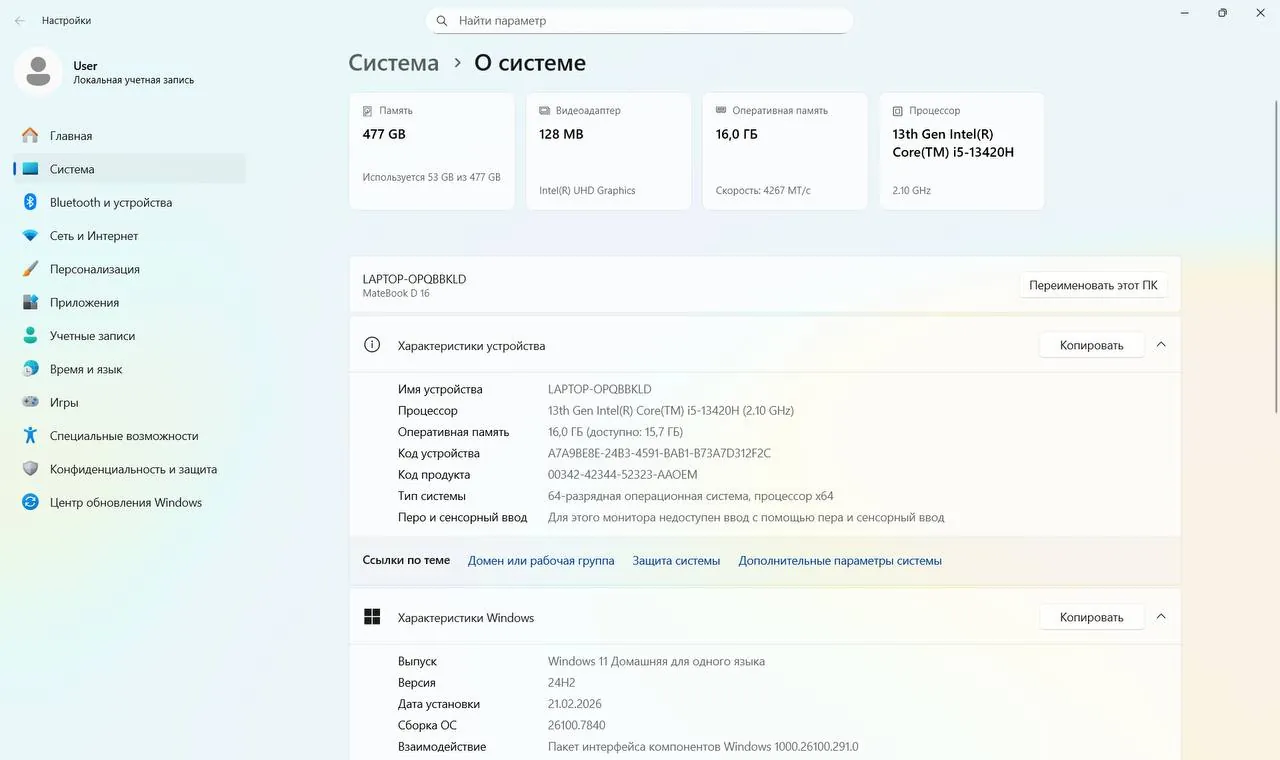Click the storage icon on Память card
Screen dimensions: 1280x760
[368, 111]
